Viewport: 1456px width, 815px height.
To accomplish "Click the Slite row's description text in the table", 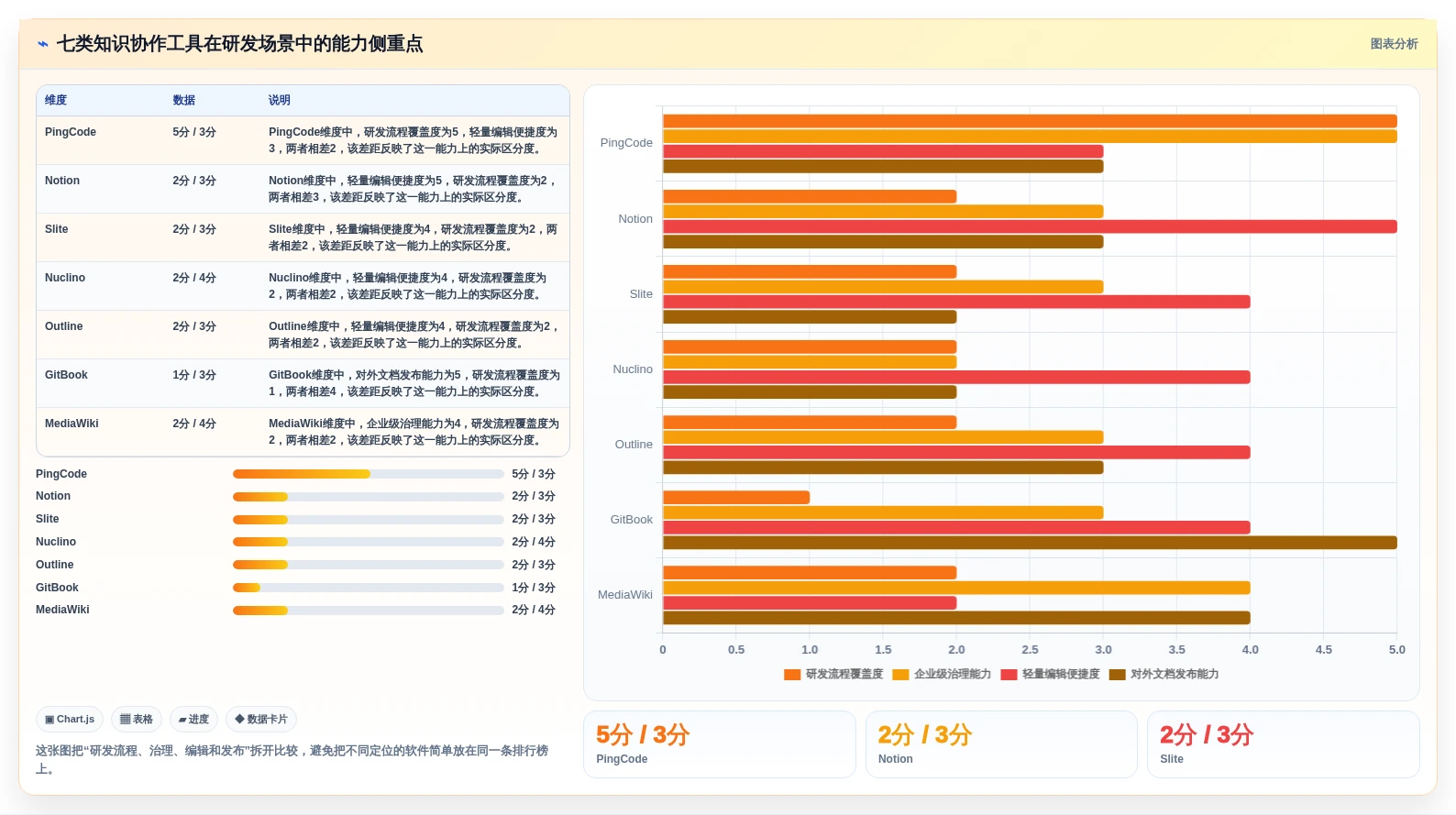I will tap(414, 237).
